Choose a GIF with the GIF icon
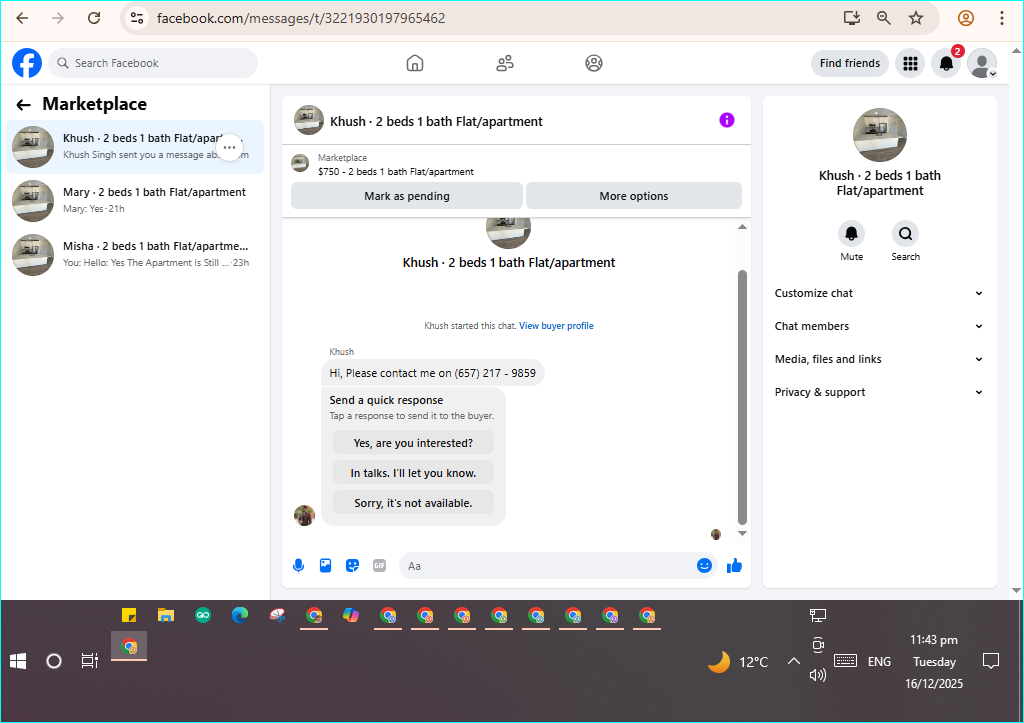Image resolution: width=1024 pixels, height=723 pixels. (379, 566)
